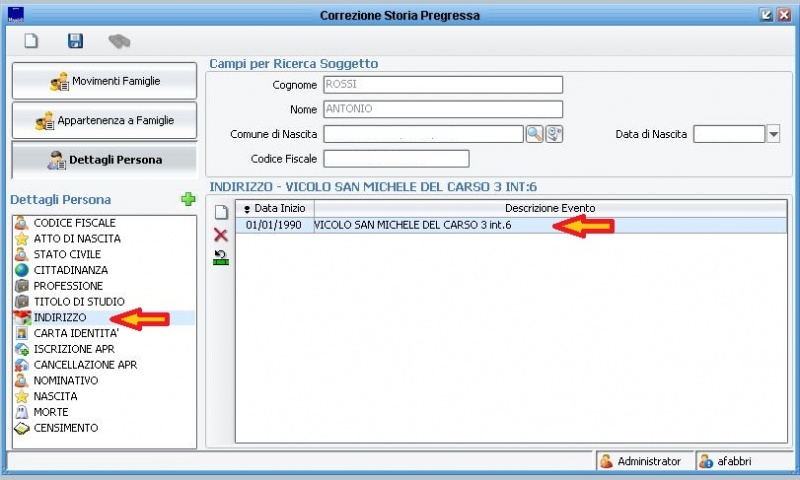The height and width of the screenshot is (480, 800).
Task: Click the MORTE ghost icon
Action: point(21,412)
